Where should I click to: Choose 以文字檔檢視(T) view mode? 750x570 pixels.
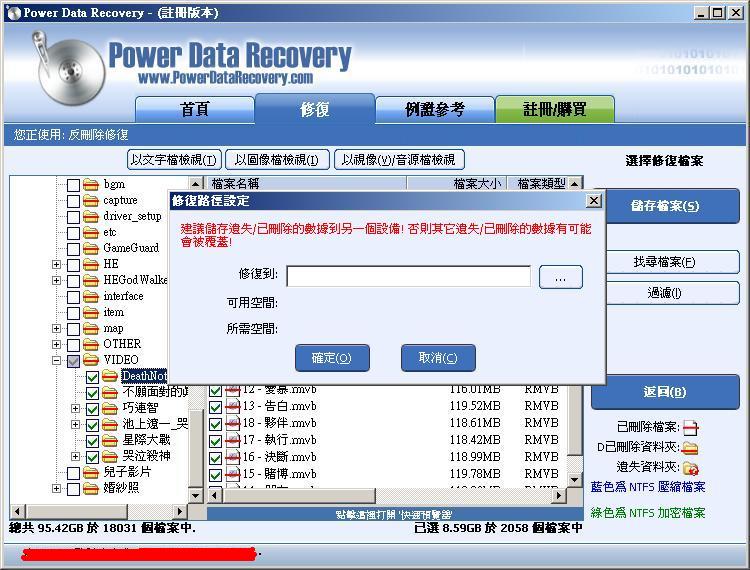coord(174,160)
